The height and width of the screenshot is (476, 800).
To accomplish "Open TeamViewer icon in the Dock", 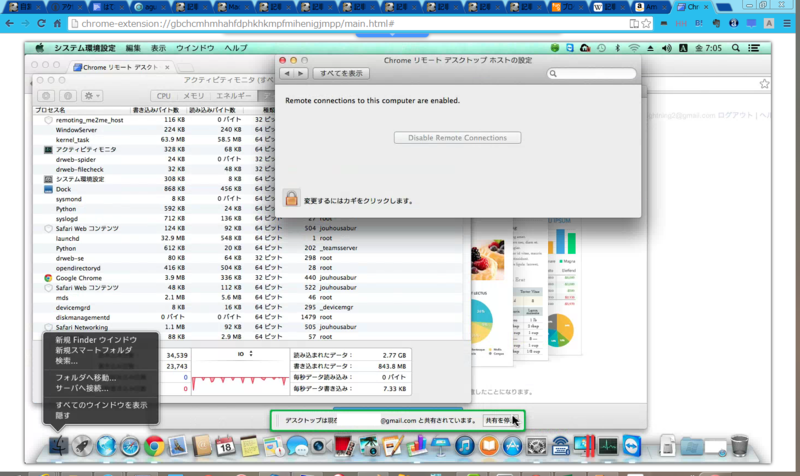I will pos(632,446).
